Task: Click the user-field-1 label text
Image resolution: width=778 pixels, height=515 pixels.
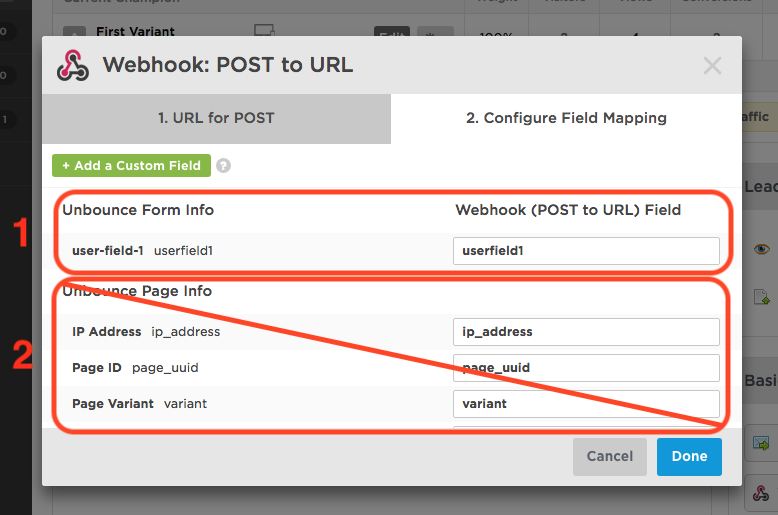Action: 108,251
